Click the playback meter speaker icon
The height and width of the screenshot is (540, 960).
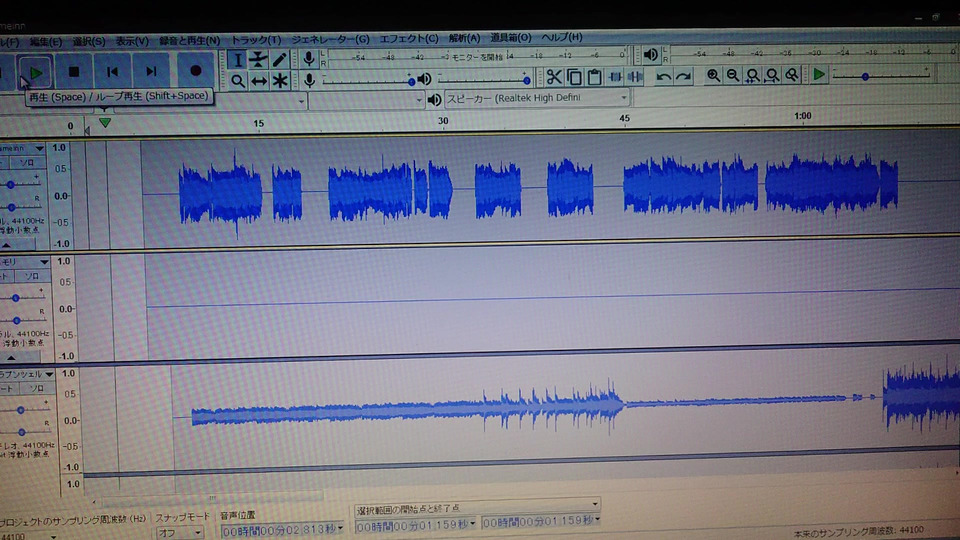(650, 55)
